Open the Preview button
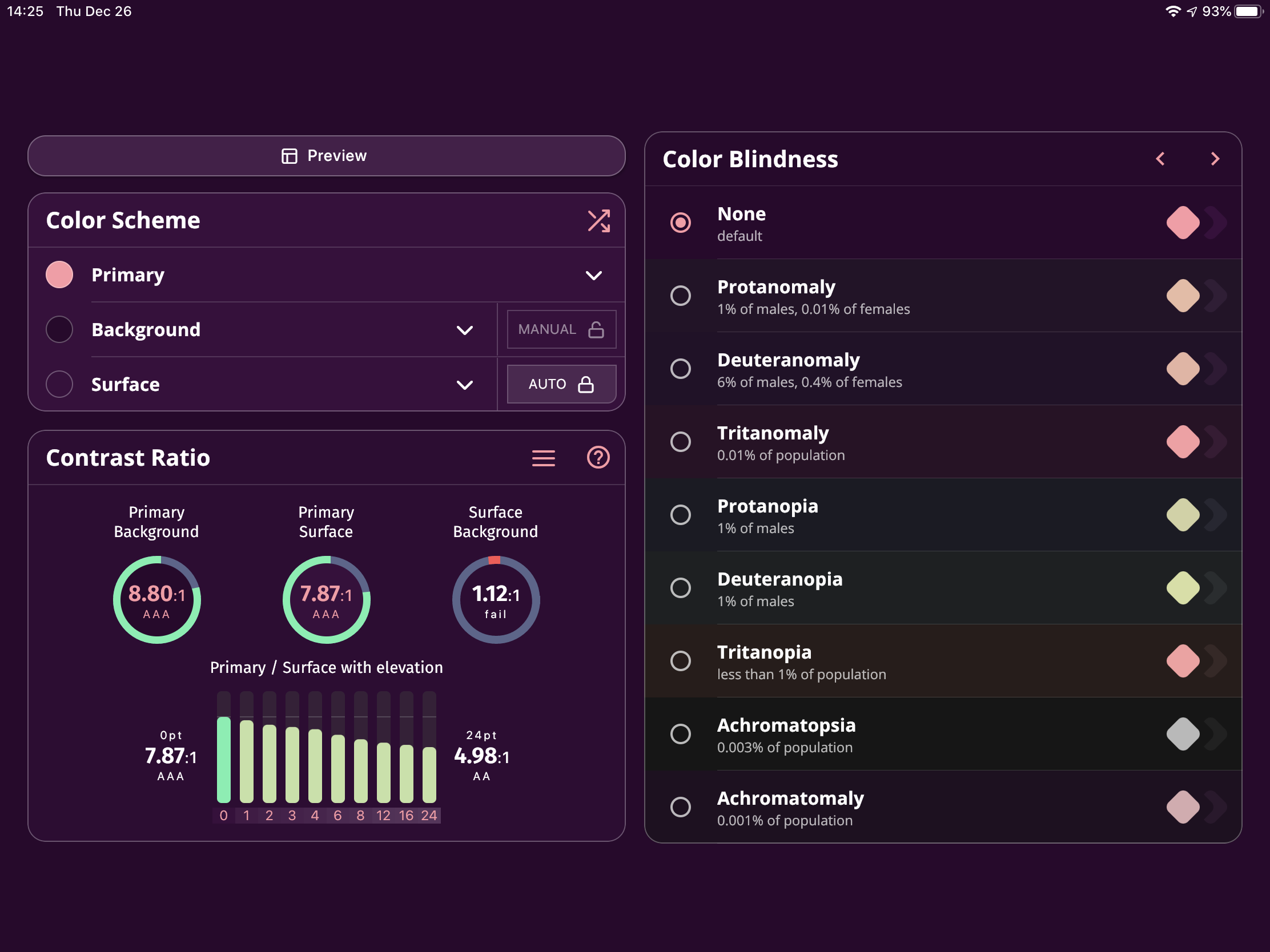1270x952 pixels. tap(326, 156)
